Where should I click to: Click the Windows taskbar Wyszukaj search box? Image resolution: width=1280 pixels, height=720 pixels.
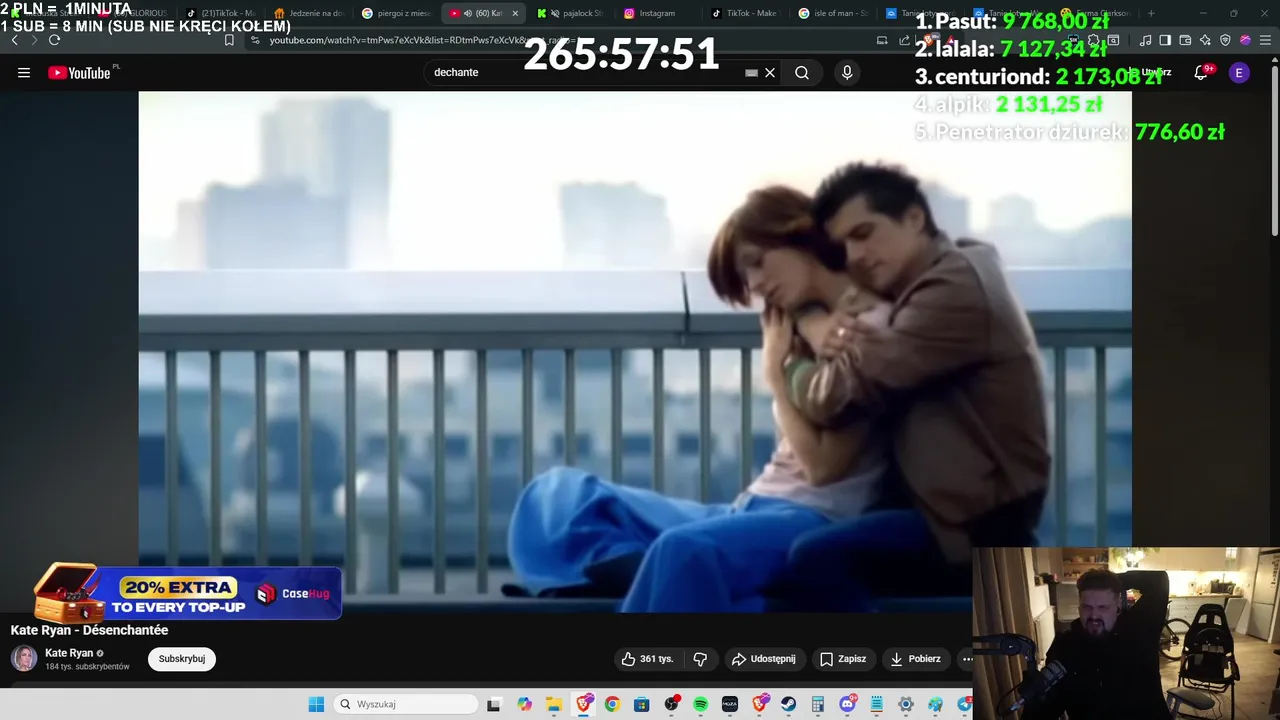pyautogui.click(x=405, y=704)
